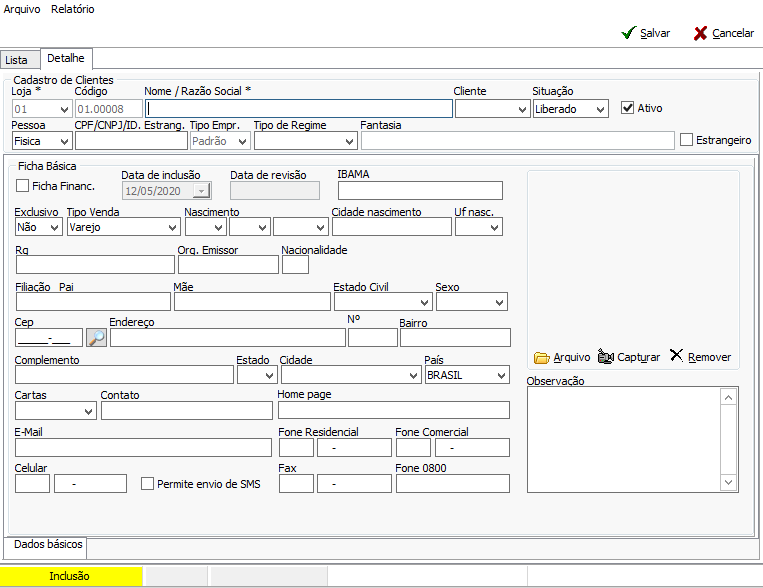This screenshot has width=763, height=588.
Task: Click the folder Arquivo photo icon
Action: pyautogui.click(x=541, y=358)
